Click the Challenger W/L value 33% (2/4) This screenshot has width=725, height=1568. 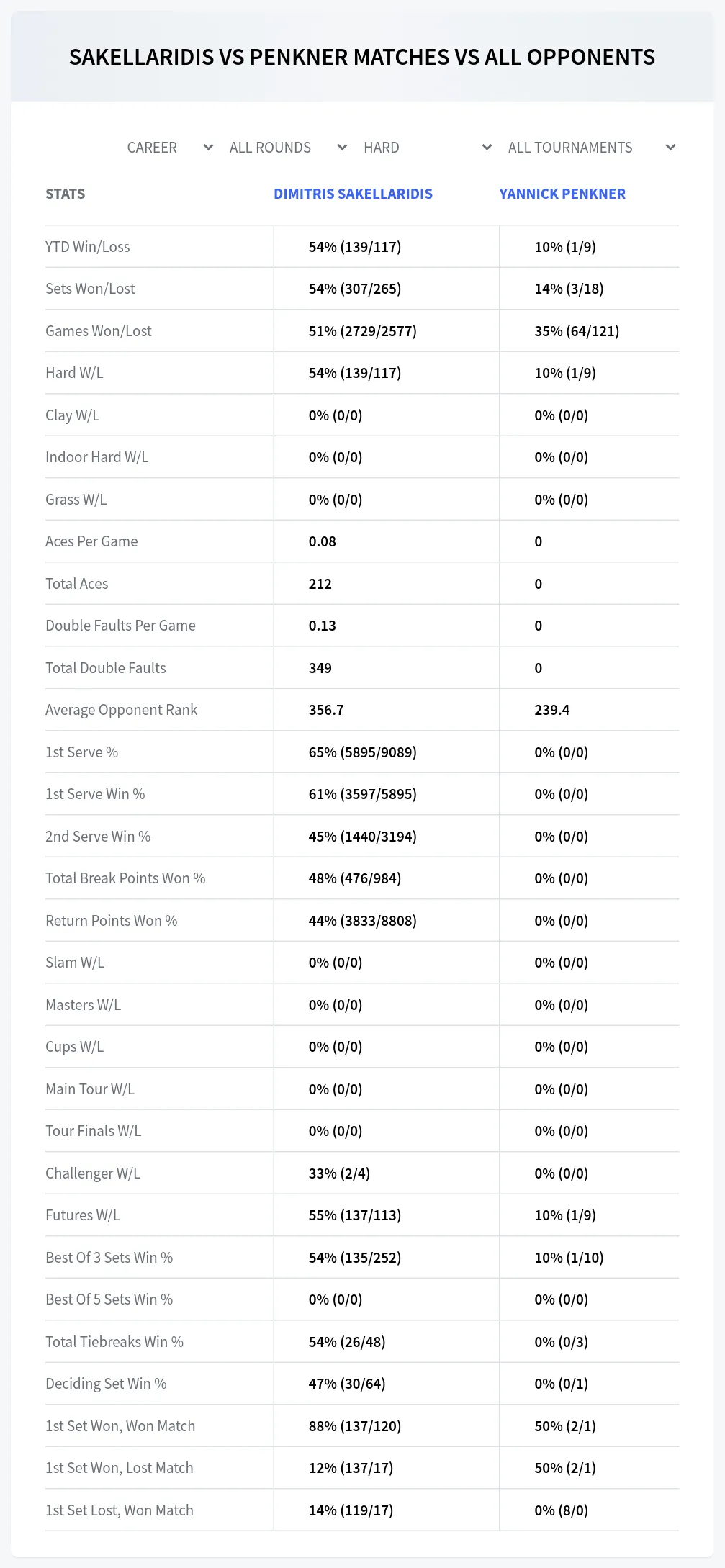(x=339, y=1173)
